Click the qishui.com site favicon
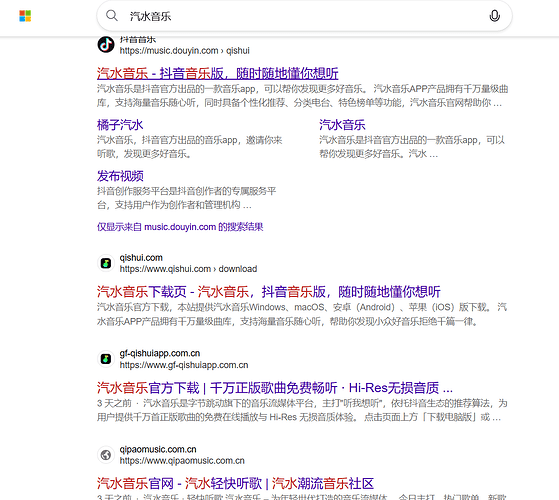This screenshot has width=559, height=500. [x=106, y=263]
